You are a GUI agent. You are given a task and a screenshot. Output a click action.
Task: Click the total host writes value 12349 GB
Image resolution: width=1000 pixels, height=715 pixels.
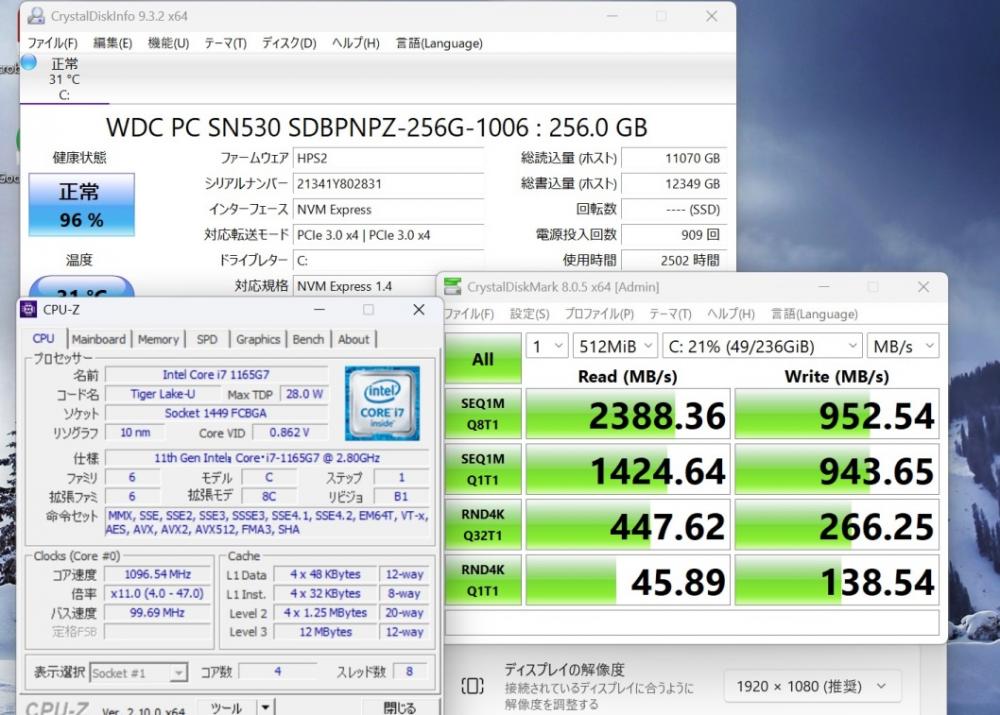click(674, 184)
